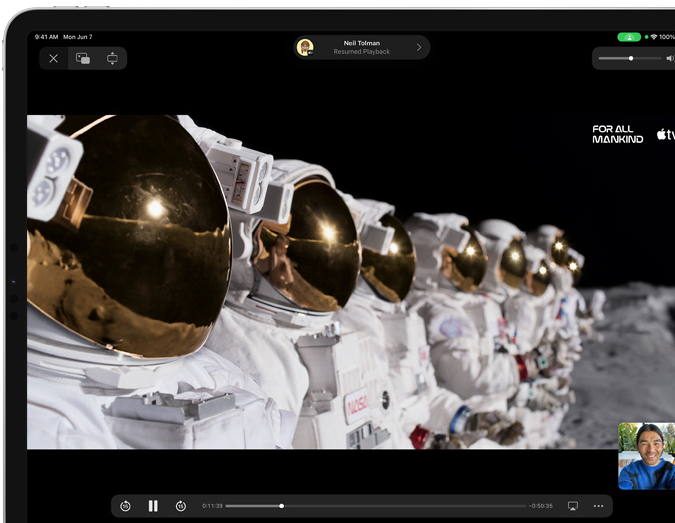Tap the For All Mankind title logo

617,134
